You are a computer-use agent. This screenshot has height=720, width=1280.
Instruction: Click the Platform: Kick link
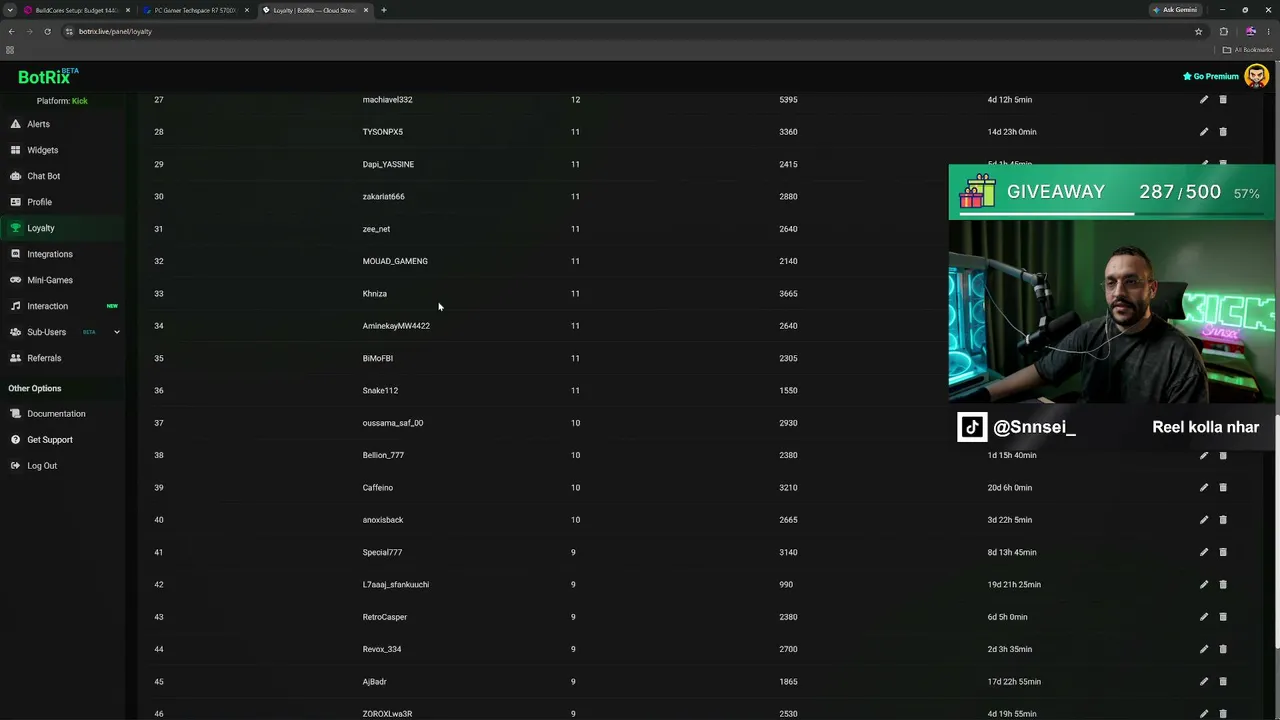(62, 101)
